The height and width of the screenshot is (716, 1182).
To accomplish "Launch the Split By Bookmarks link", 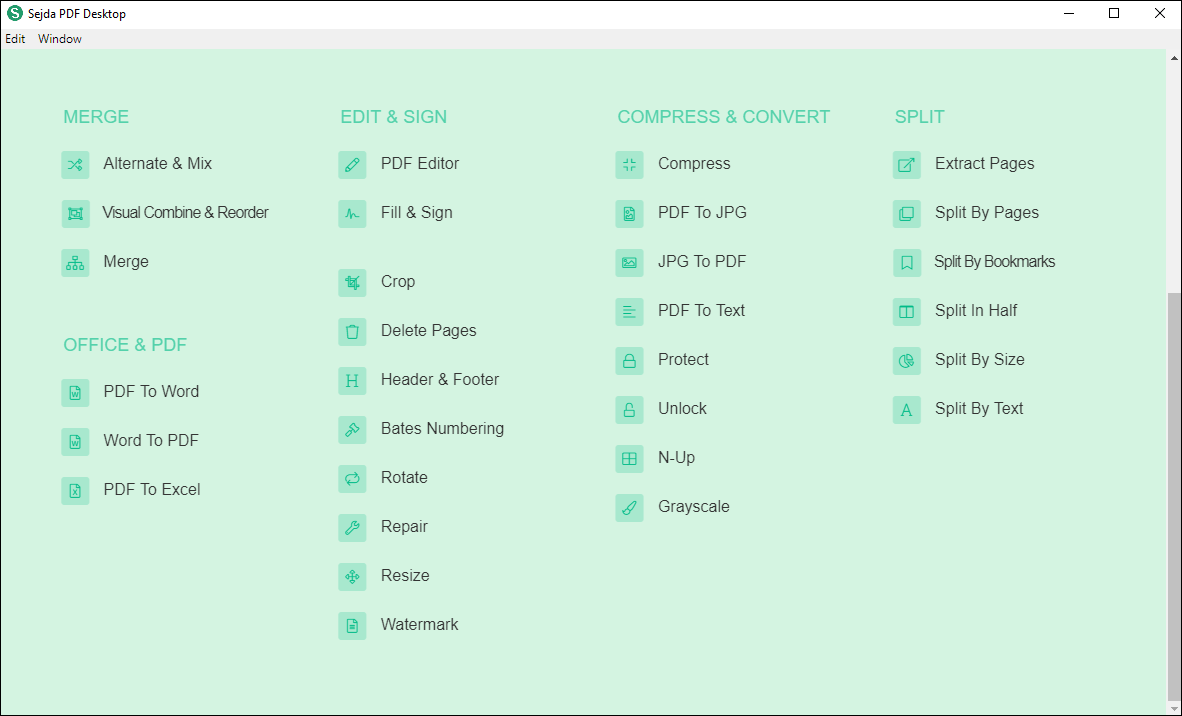I will pyautogui.click(x=994, y=262).
